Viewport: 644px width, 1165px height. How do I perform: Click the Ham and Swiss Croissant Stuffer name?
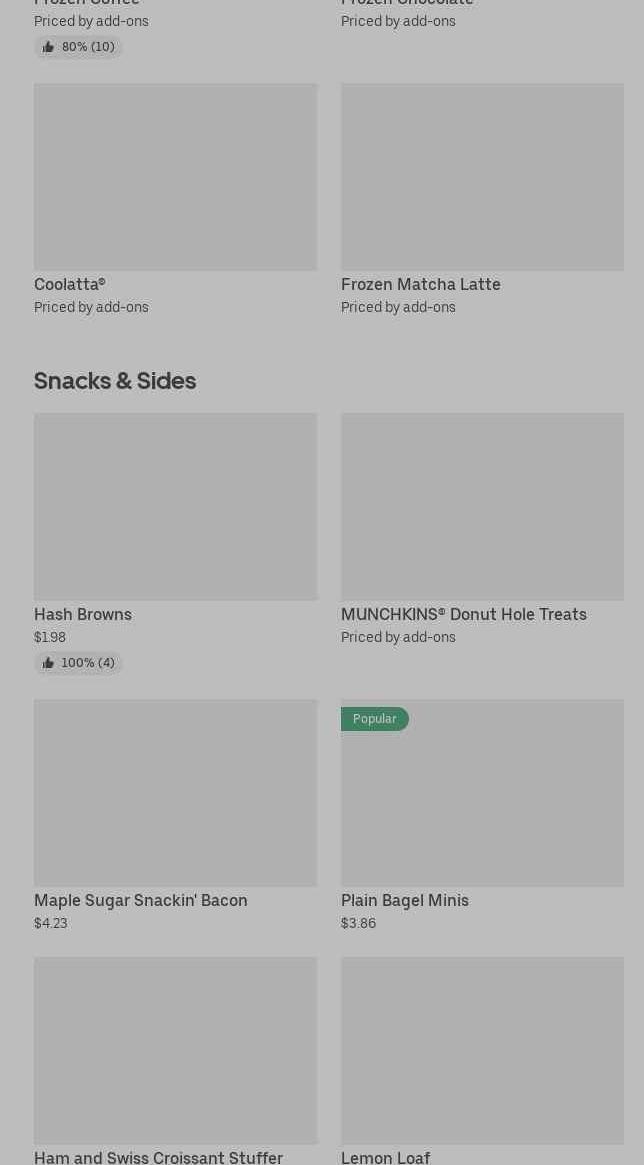158,1156
